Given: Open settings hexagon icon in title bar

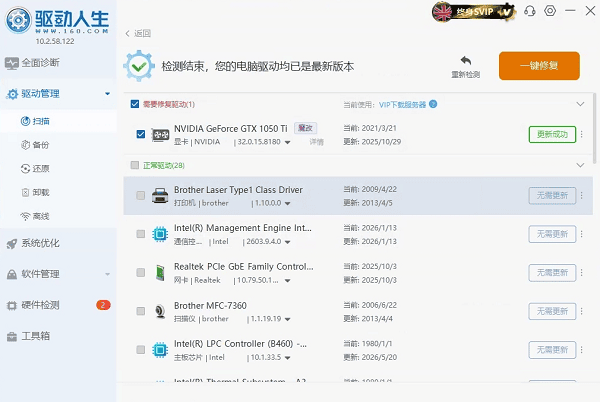Looking at the screenshot, I should 550,11.
